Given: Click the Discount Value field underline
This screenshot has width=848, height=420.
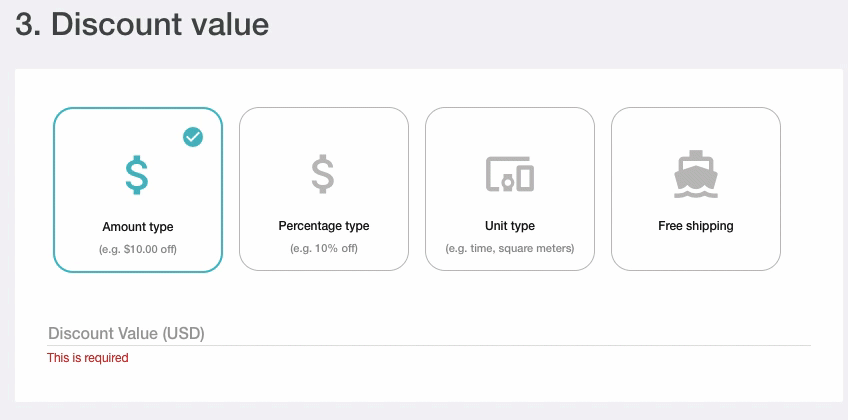Looking at the screenshot, I should (429, 345).
